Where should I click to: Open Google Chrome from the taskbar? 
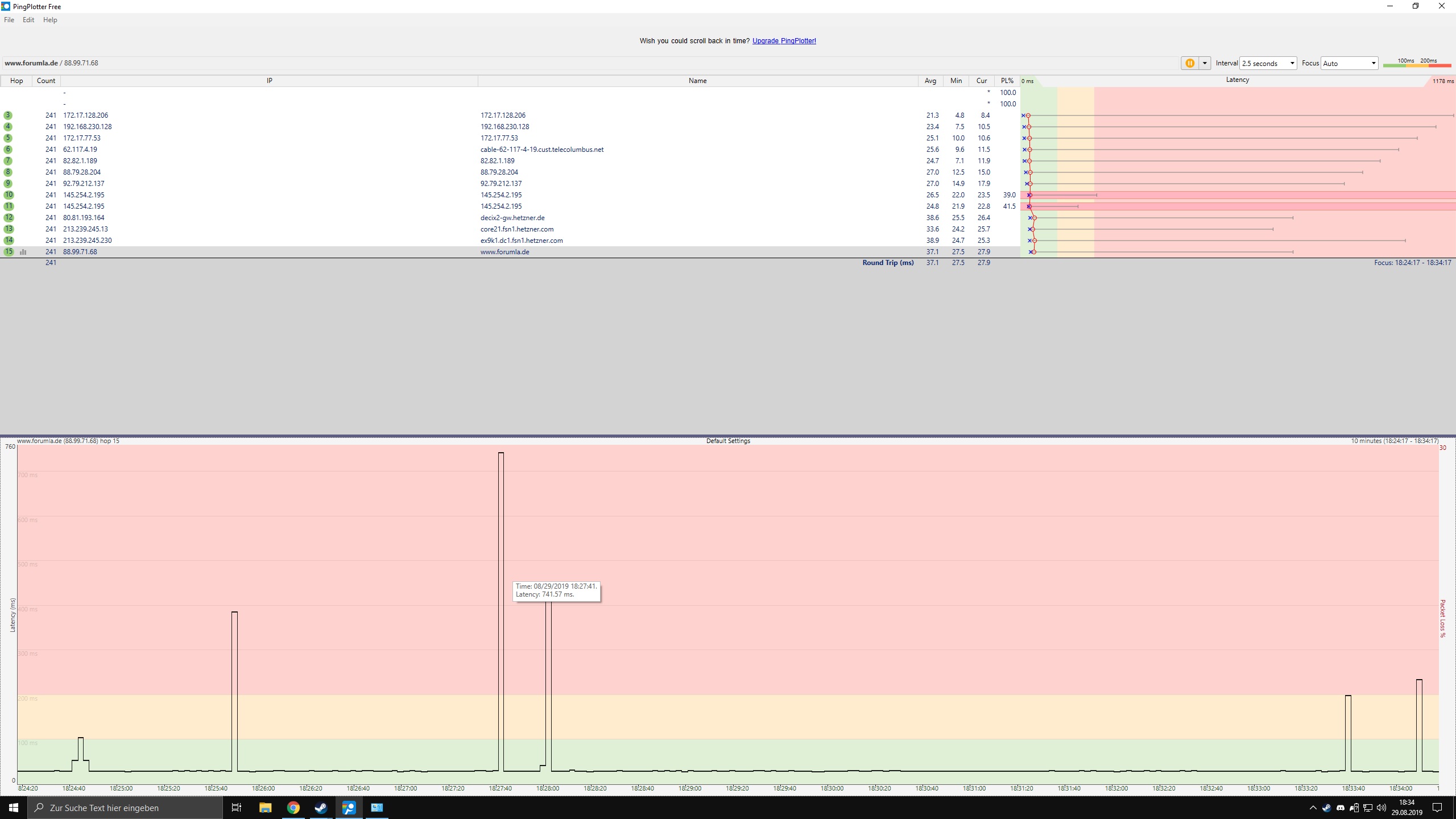coord(293,808)
